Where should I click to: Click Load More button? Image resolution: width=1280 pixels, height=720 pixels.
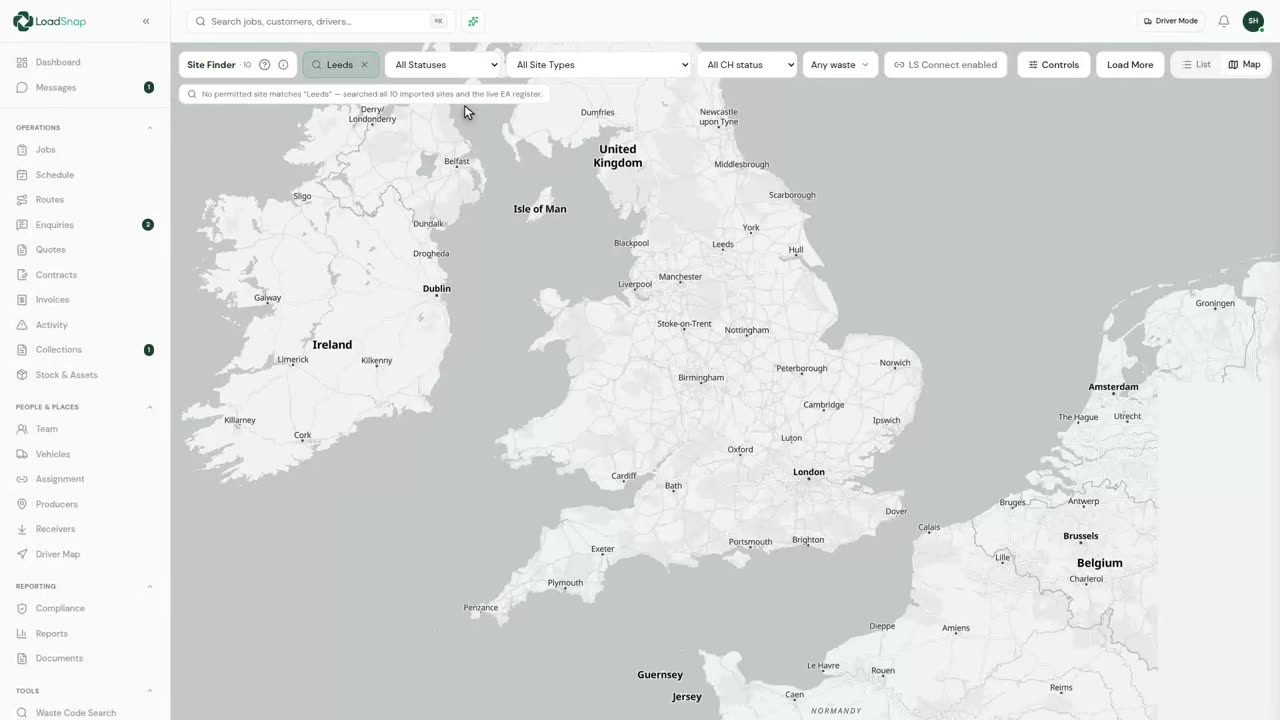pos(1130,65)
